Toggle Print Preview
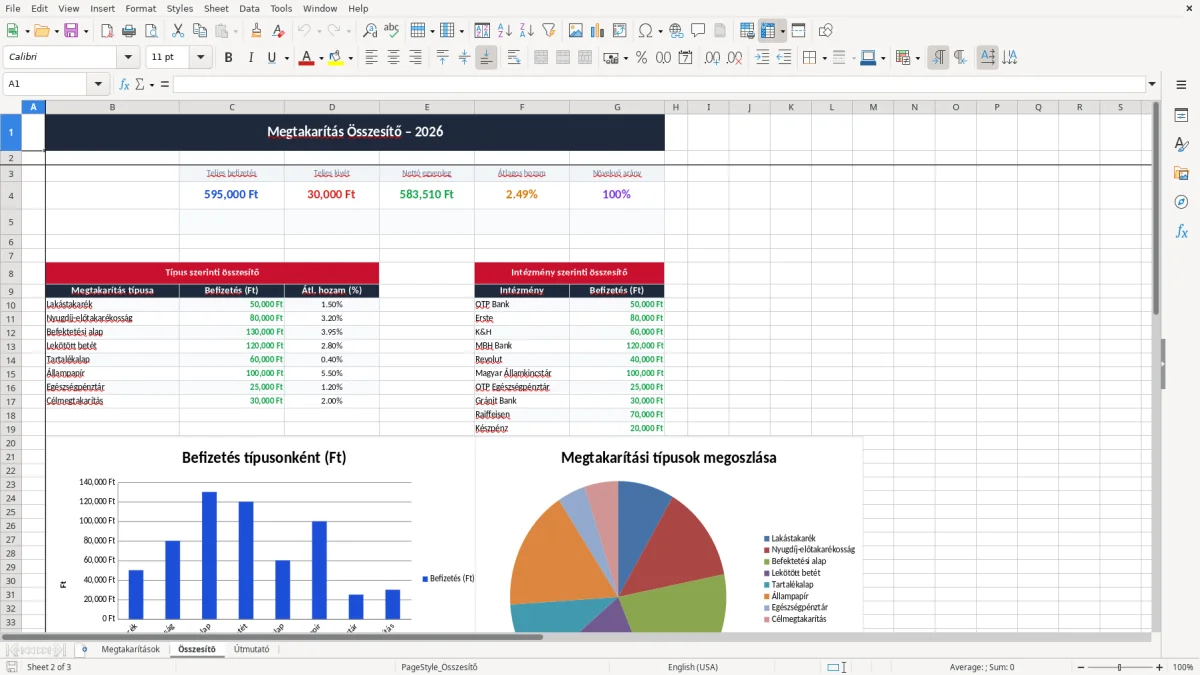The image size is (1200, 675). point(150,31)
